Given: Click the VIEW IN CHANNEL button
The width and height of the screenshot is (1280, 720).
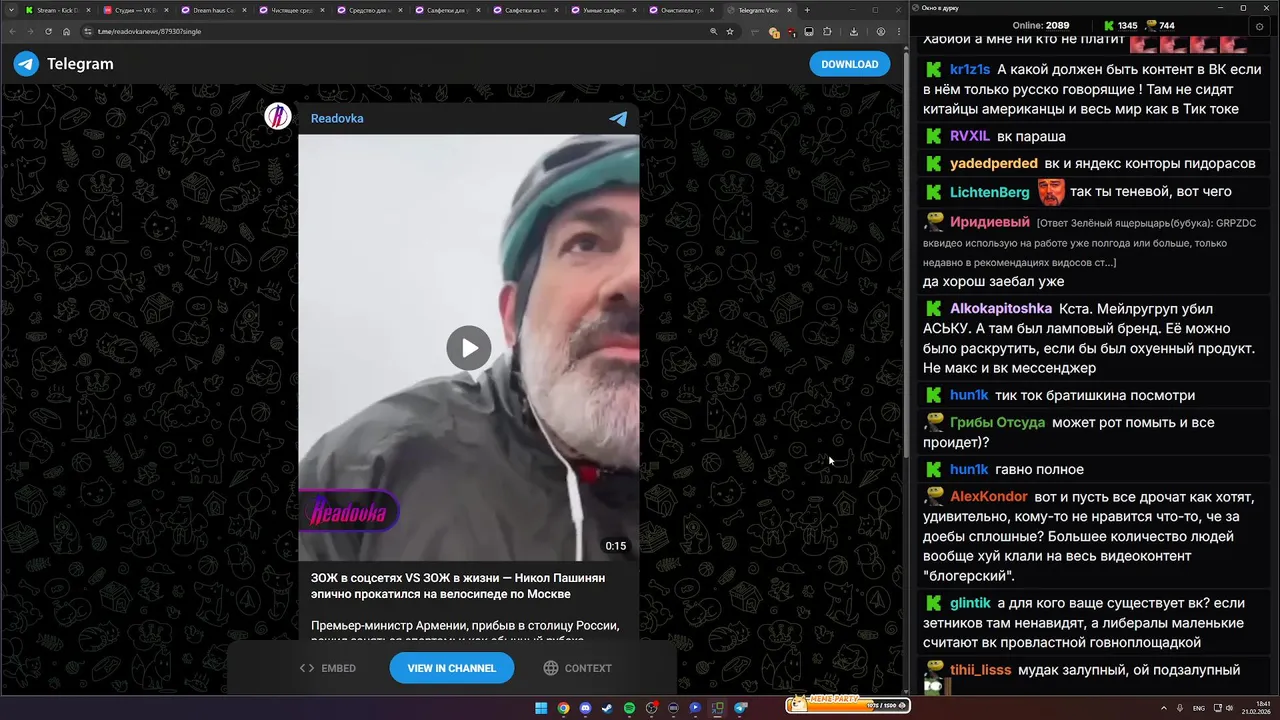Looking at the screenshot, I should [452, 668].
